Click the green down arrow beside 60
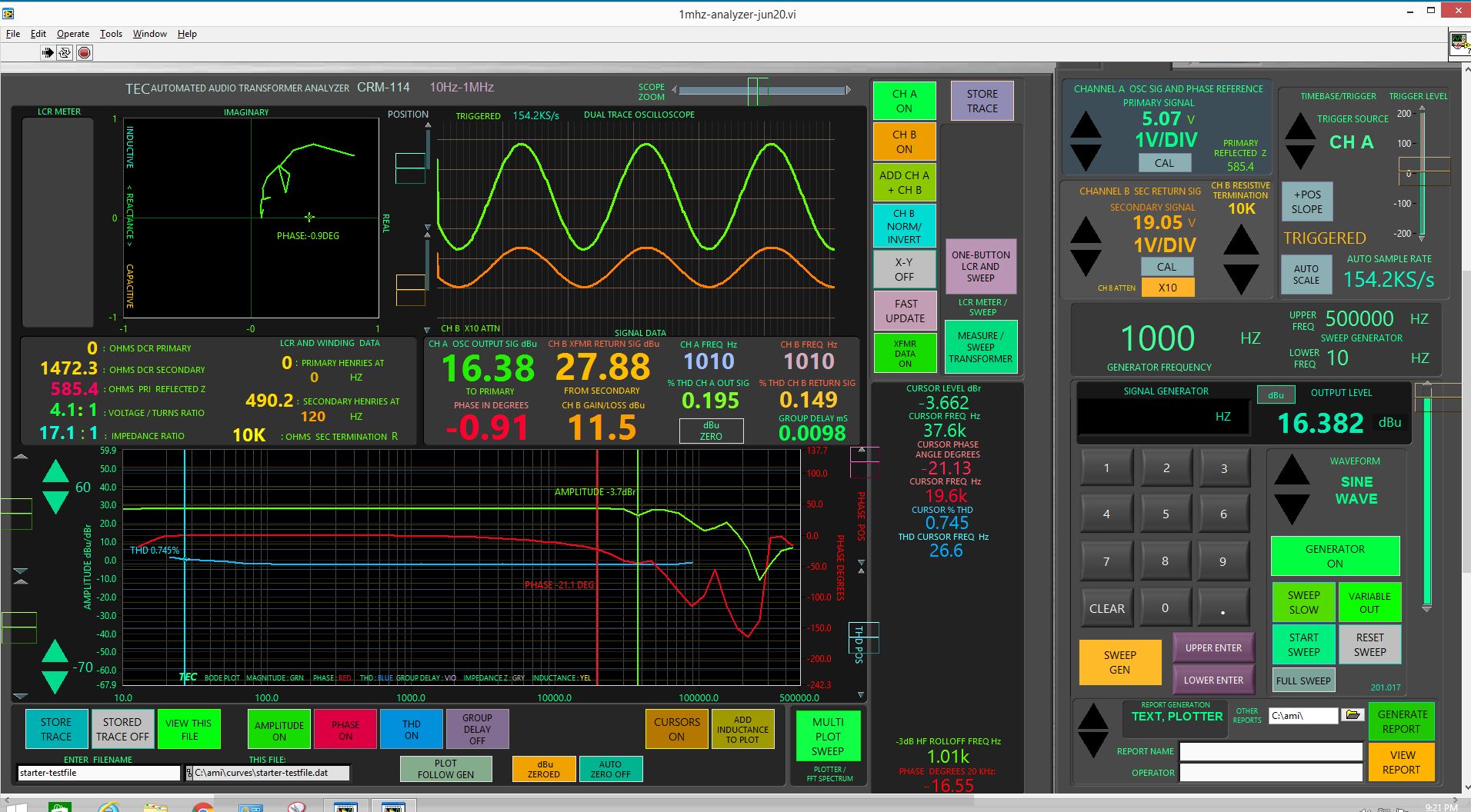Viewport: 1471px width, 812px height. [x=55, y=502]
